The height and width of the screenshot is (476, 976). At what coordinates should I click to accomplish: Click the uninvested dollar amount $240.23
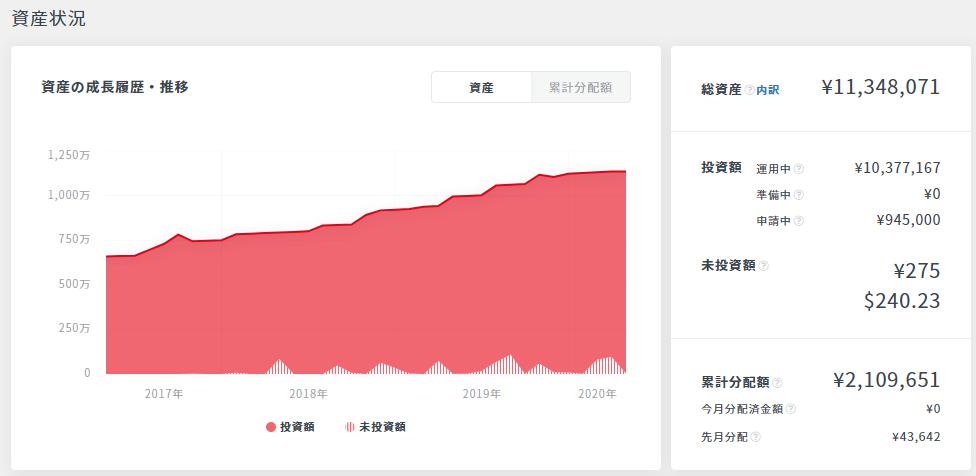point(902,301)
